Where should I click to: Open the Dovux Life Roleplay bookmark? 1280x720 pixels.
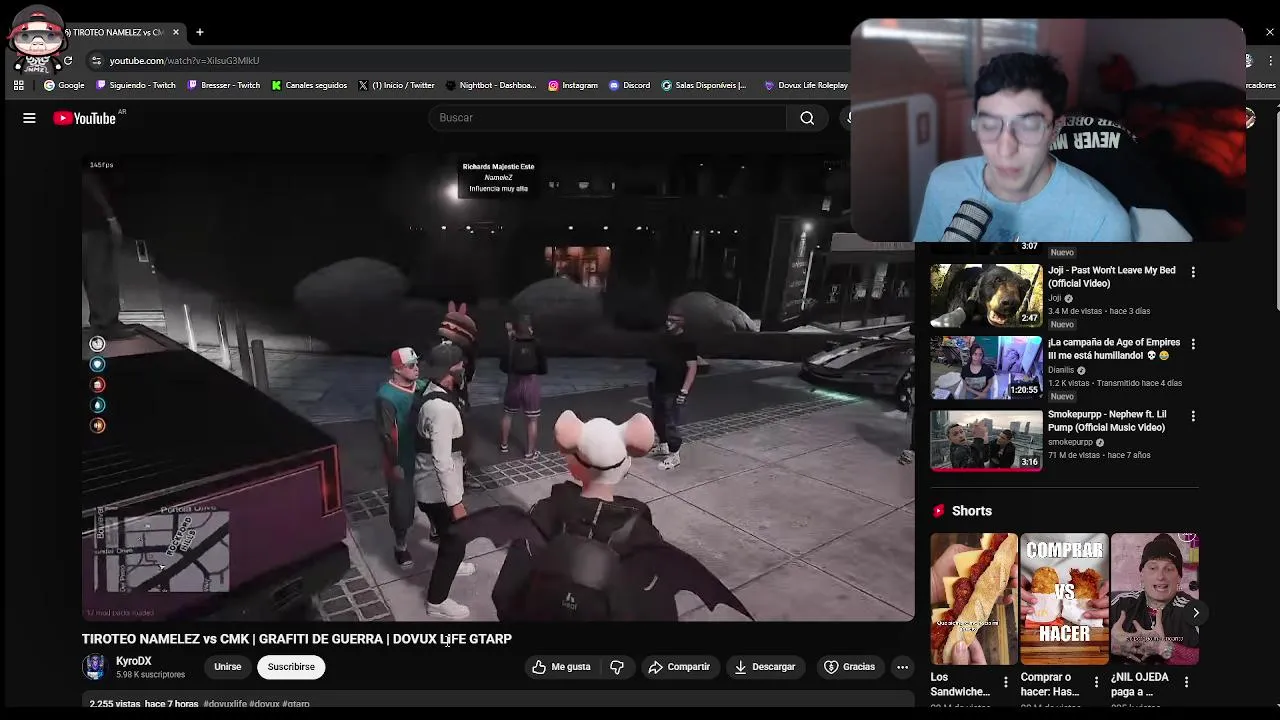click(x=806, y=85)
